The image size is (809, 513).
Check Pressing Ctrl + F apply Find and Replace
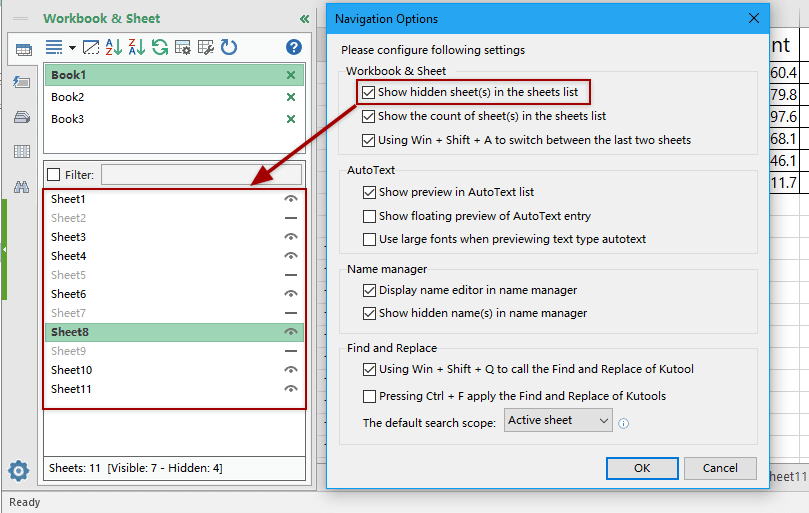(370, 396)
